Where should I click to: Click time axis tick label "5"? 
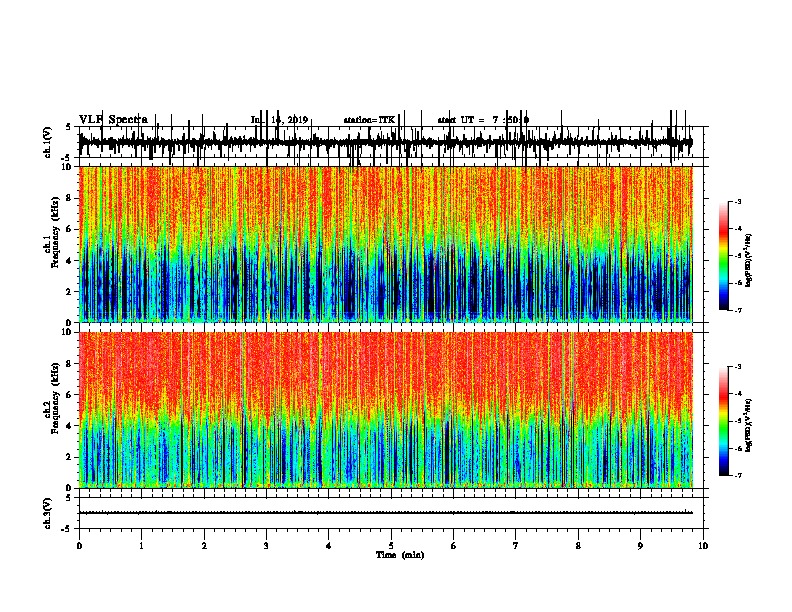point(391,546)
